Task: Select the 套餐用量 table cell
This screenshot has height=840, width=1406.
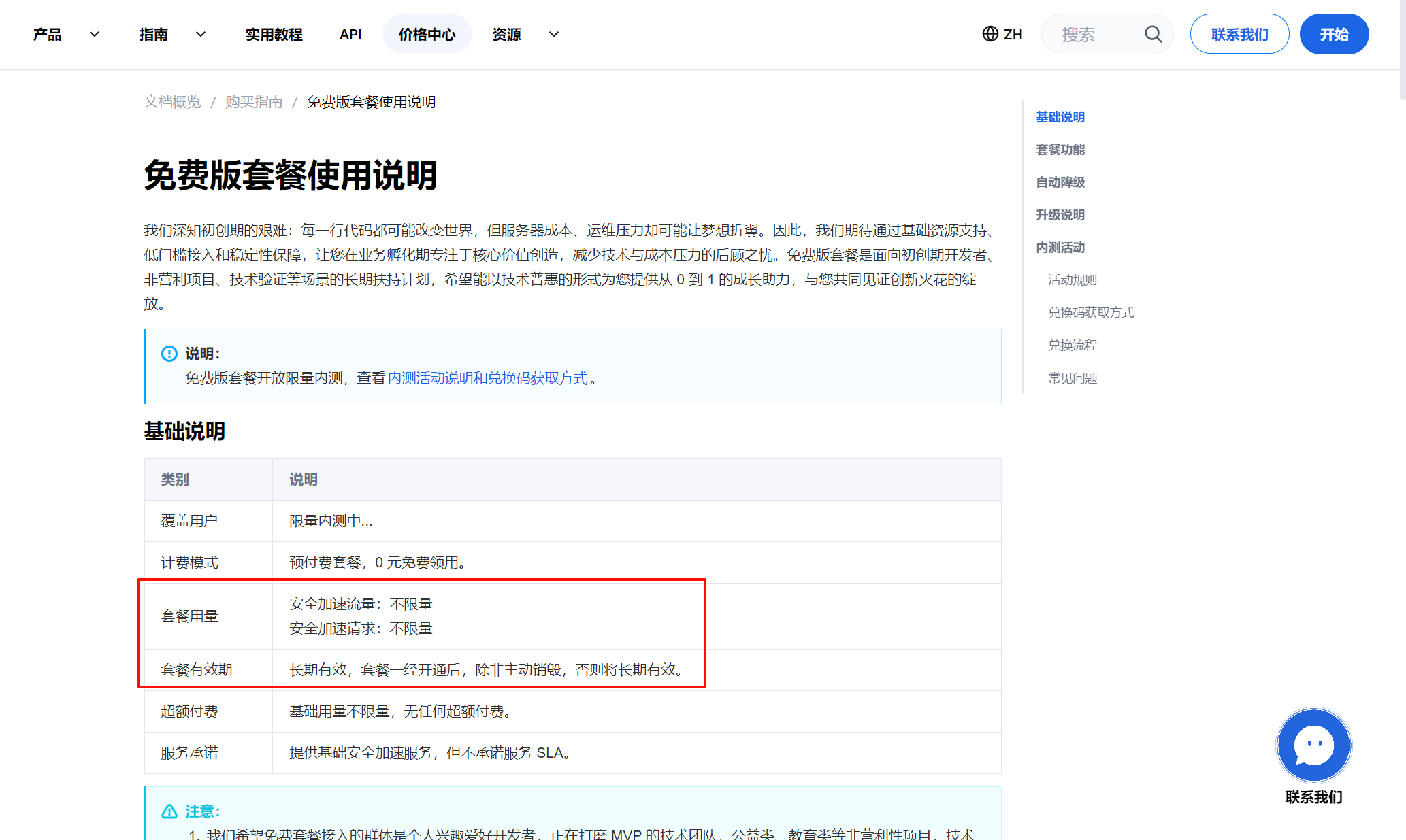Action: point(208,616)
